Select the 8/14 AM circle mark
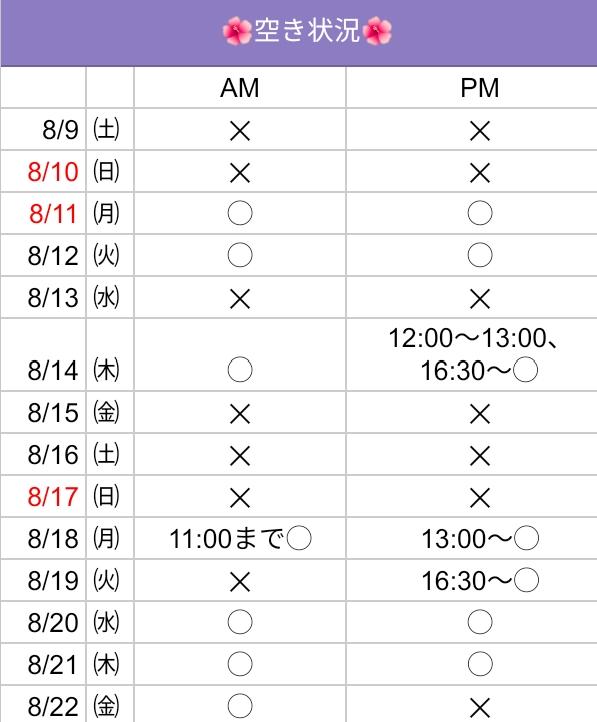 [240, 370]
